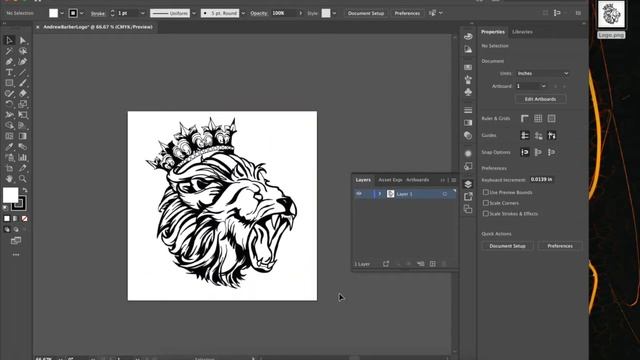Enable Scale Corners checkbox
This screenshot has width=640, height=360.
[486, 202]
